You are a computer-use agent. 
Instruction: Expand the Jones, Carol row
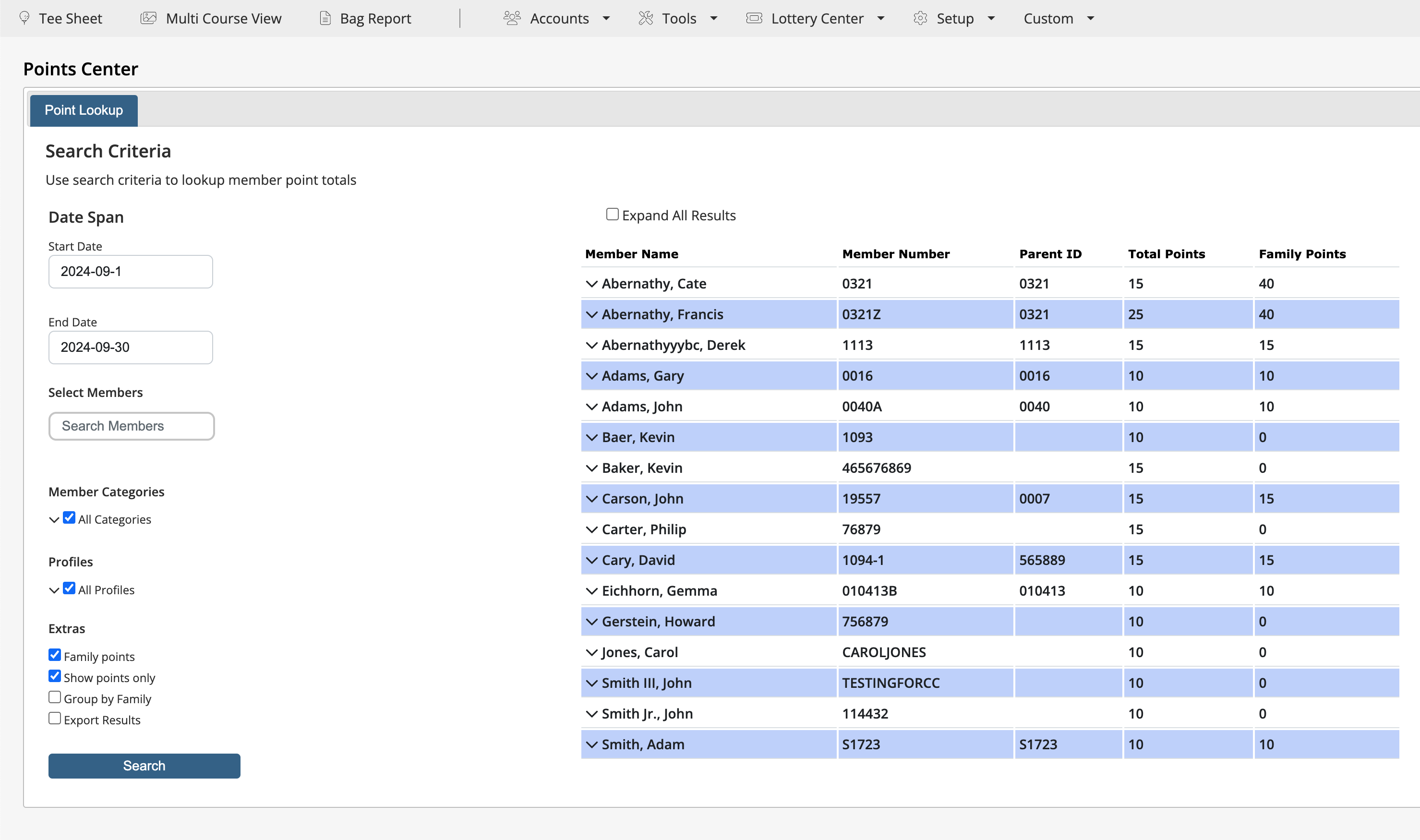click(x=591, y=653)
